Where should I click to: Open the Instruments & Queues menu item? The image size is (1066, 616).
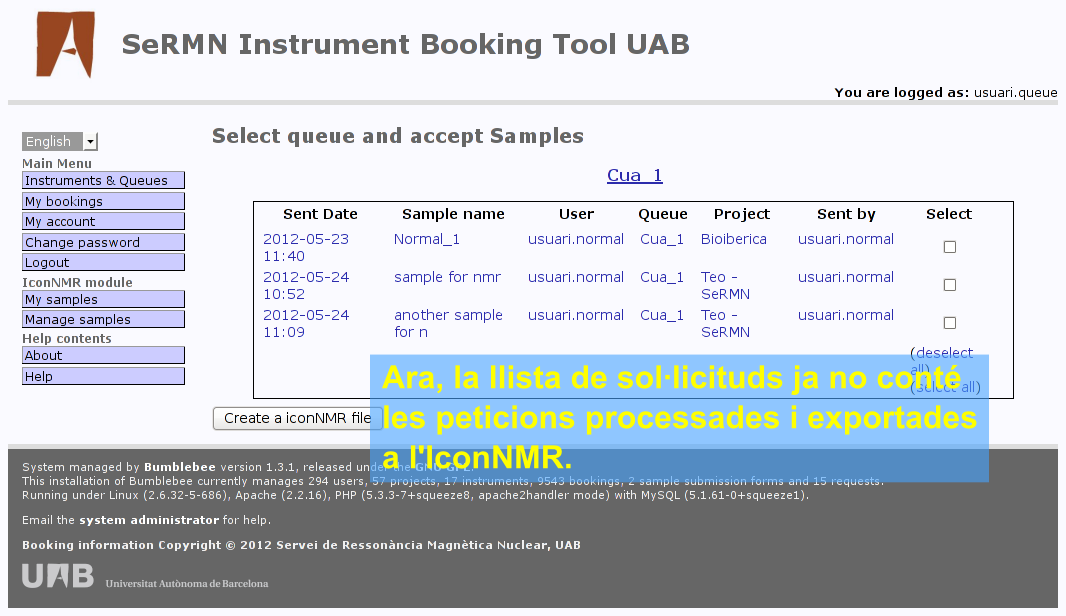click(x=103, y=180)
